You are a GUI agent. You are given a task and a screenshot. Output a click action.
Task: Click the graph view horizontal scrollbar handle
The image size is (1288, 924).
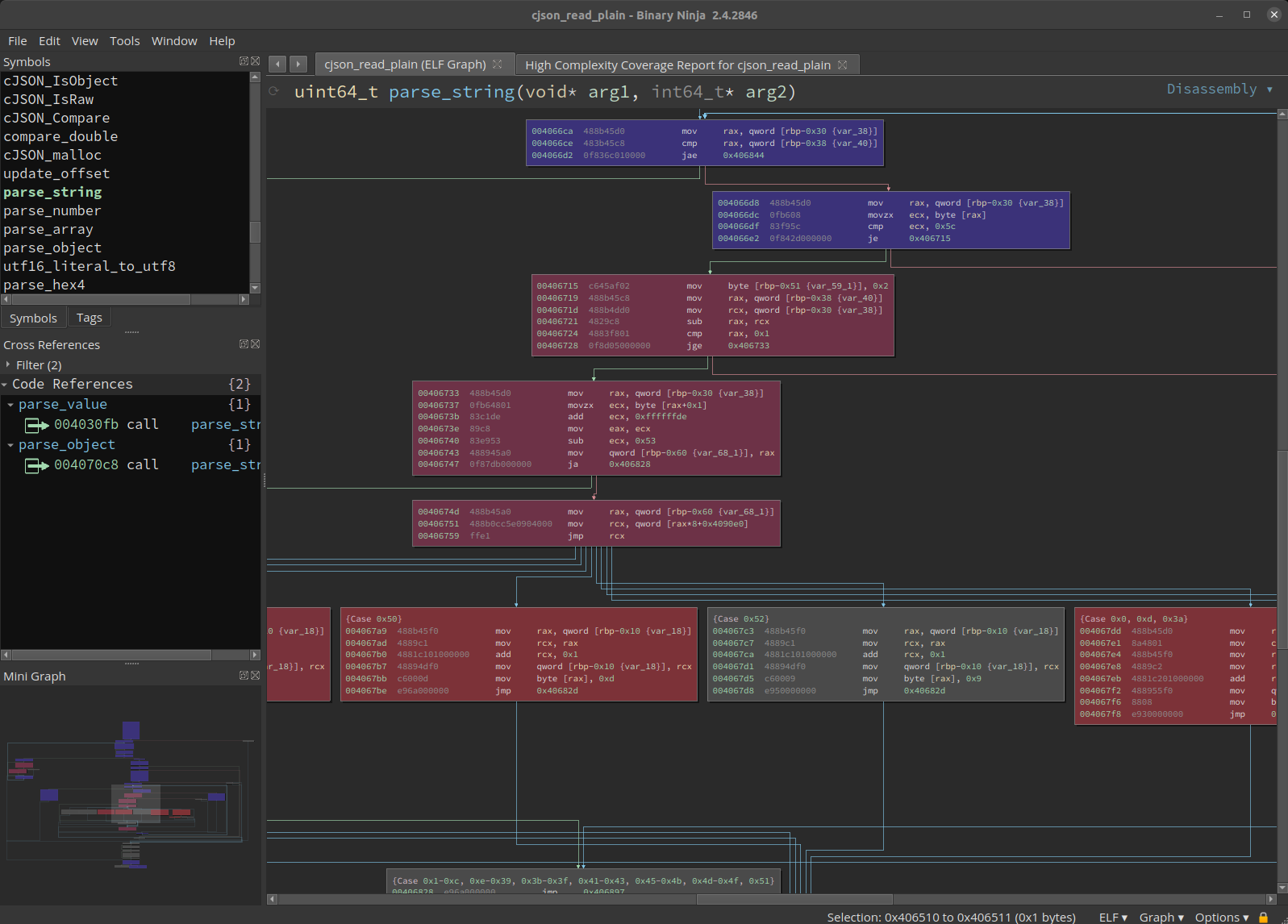click(794, 899)
